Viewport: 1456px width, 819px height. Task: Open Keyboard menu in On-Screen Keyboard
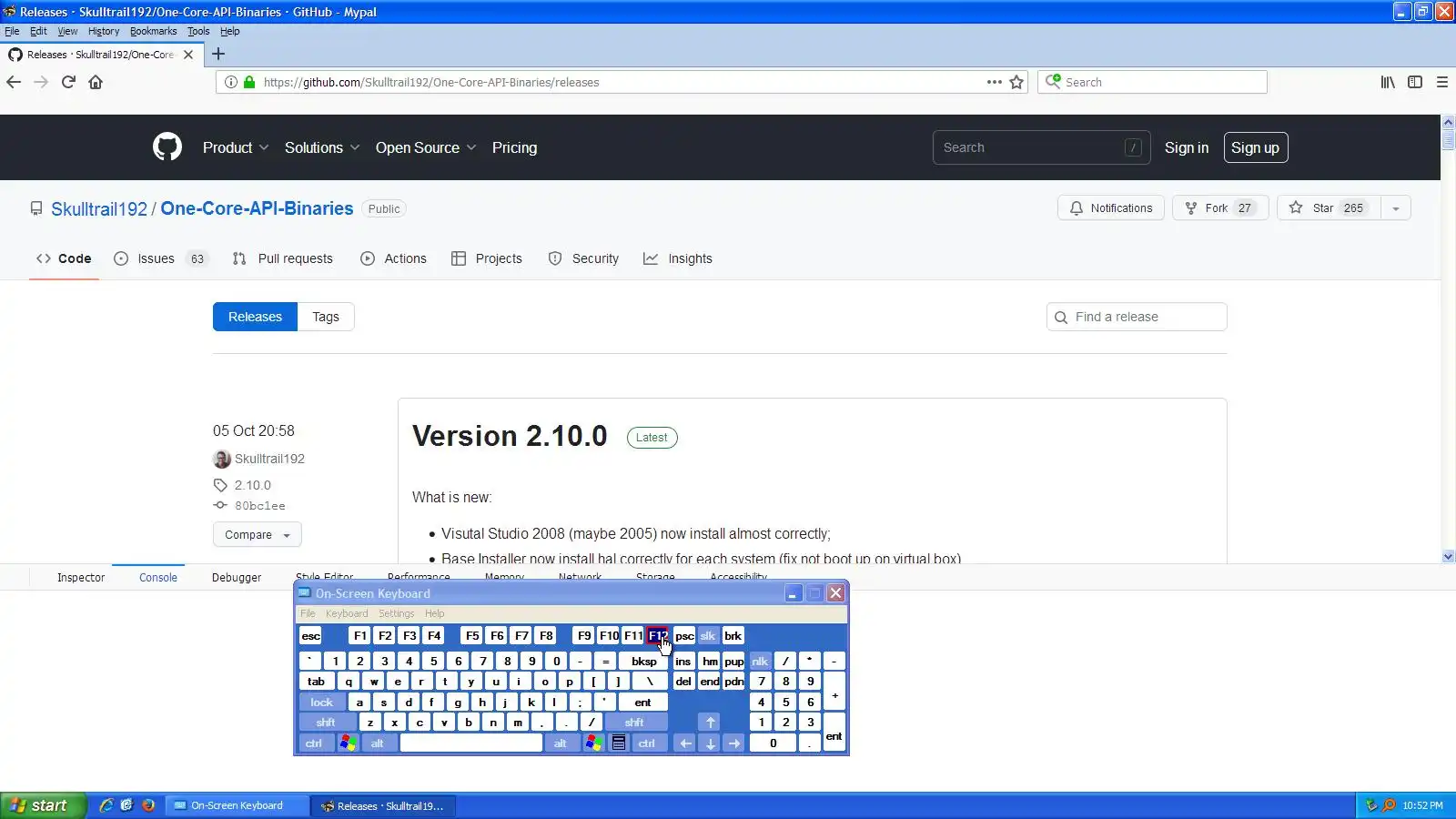click(347, 614)
